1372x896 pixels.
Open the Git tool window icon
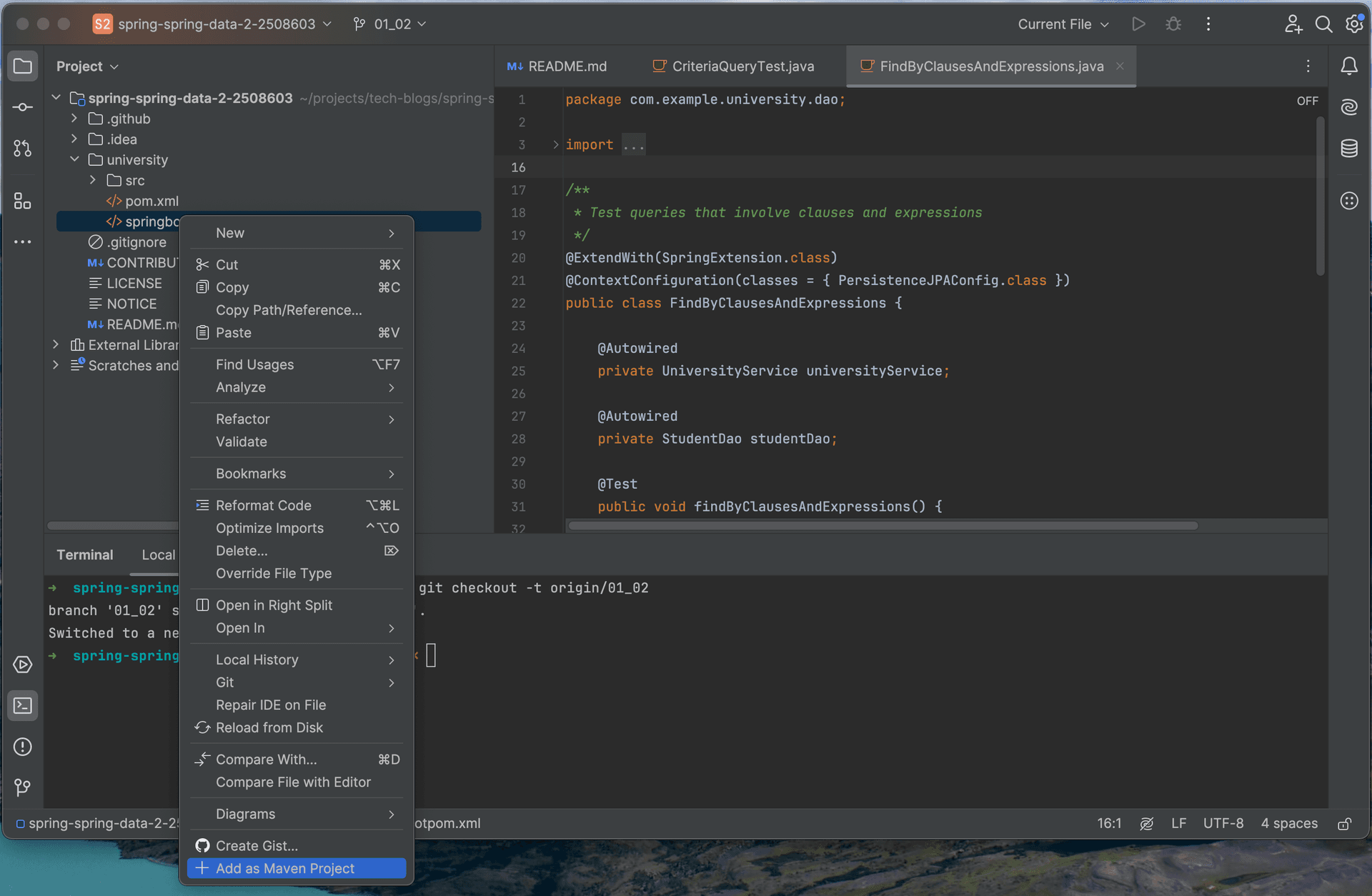point(23,787)
